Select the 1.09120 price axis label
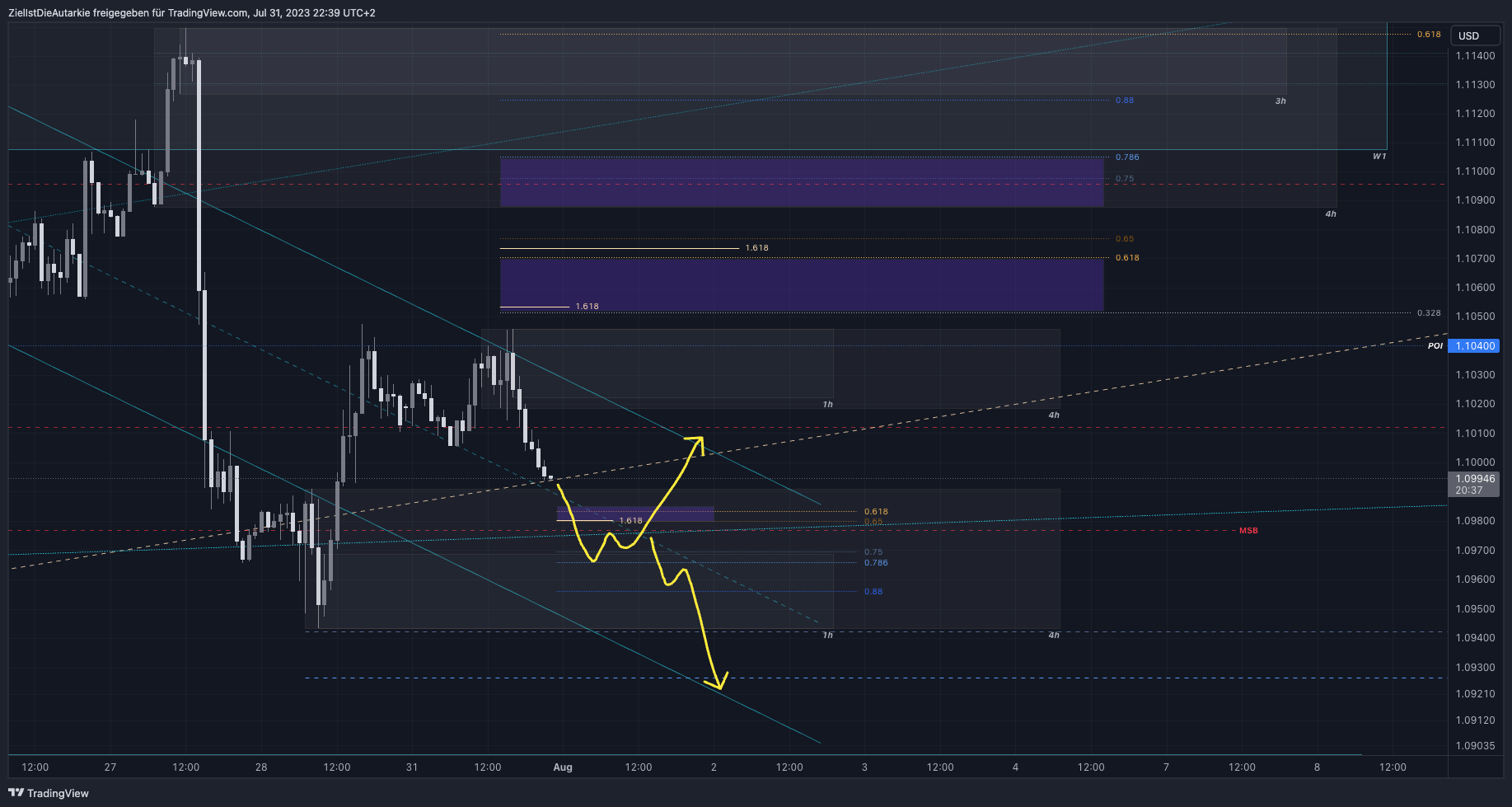This screenshot has height=807, width=1512. [1475, 720]
